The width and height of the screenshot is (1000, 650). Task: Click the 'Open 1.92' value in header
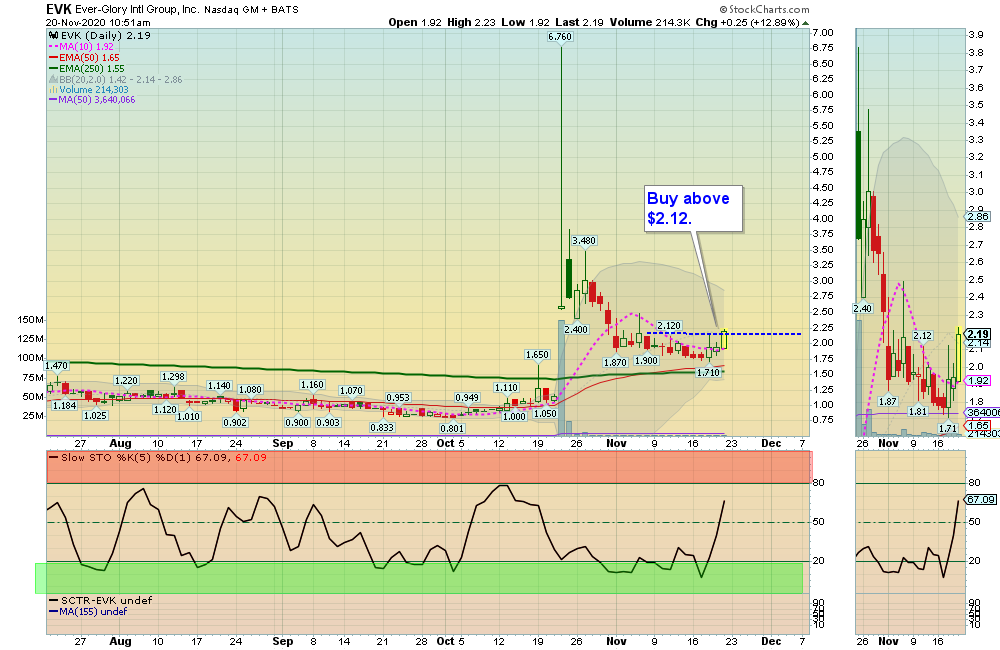[x=415, y=22]
